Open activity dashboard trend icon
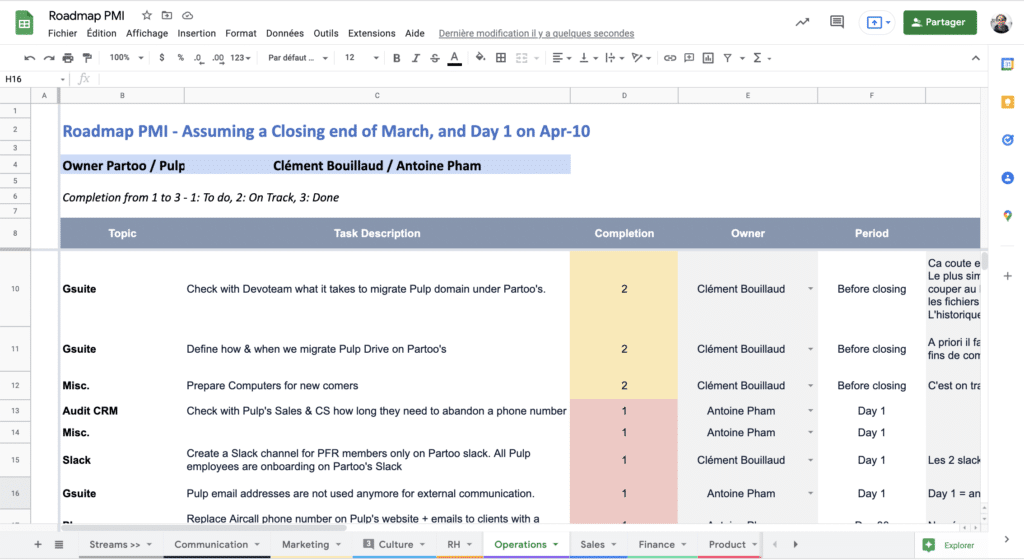Viewport: 1024px width, 560px height. coord(802,22)
